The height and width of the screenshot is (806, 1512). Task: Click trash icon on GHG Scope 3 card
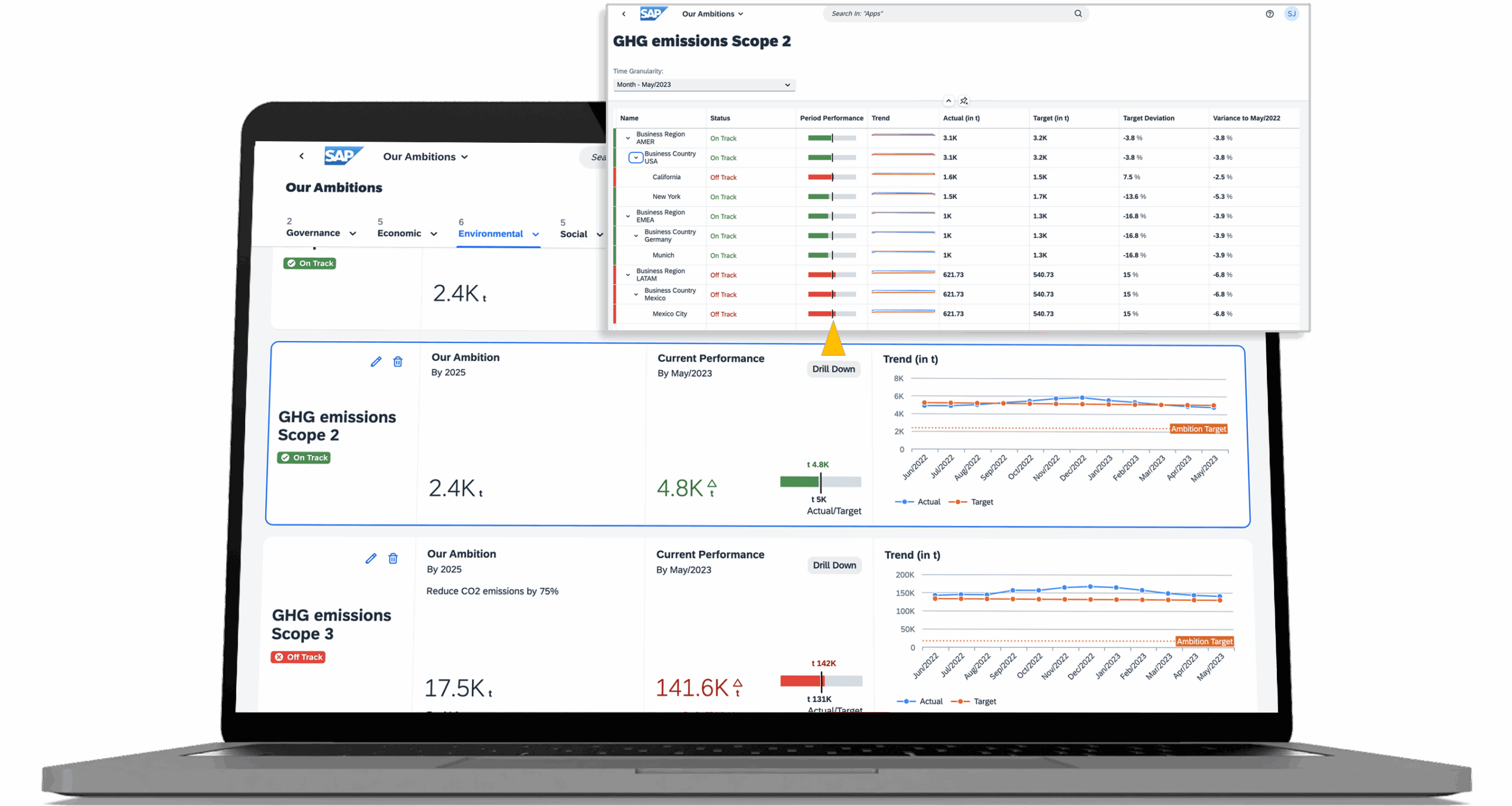[393, 558]
